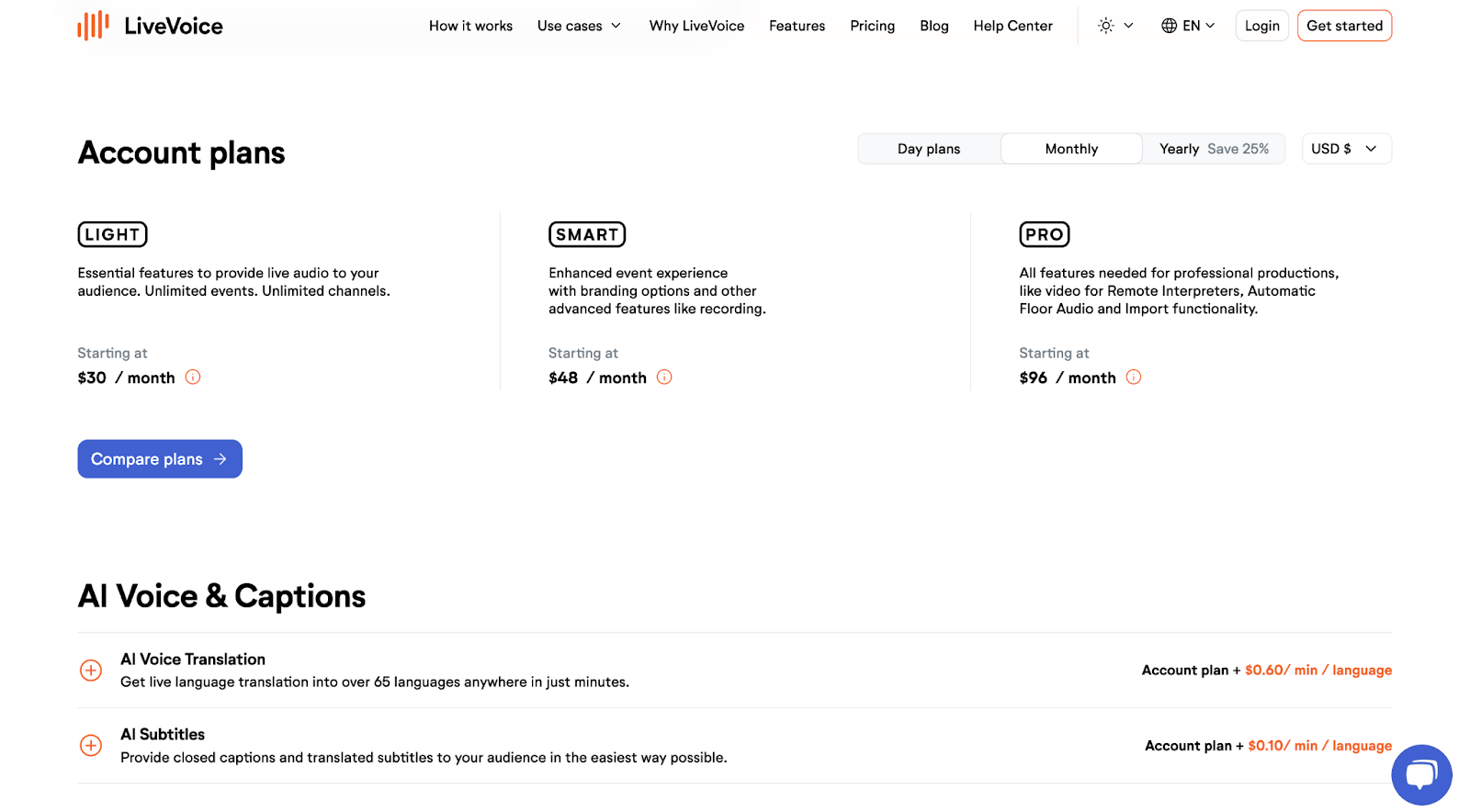Expand AI Voice Translation plus icon

point(91,671)
